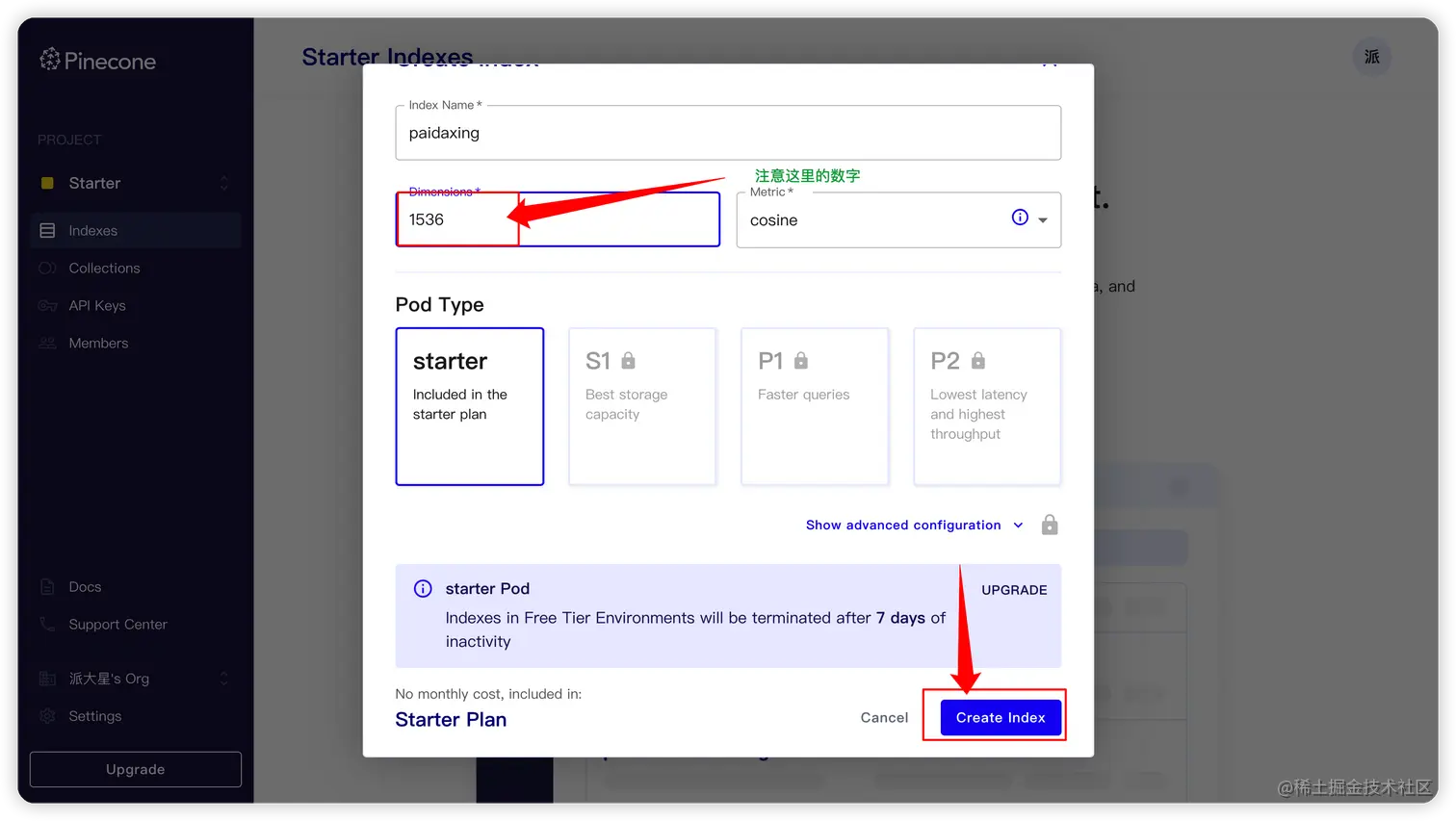This screenshot has width=1456, height=821.
Task: Click the Metric info icon
Action: 1020,218
